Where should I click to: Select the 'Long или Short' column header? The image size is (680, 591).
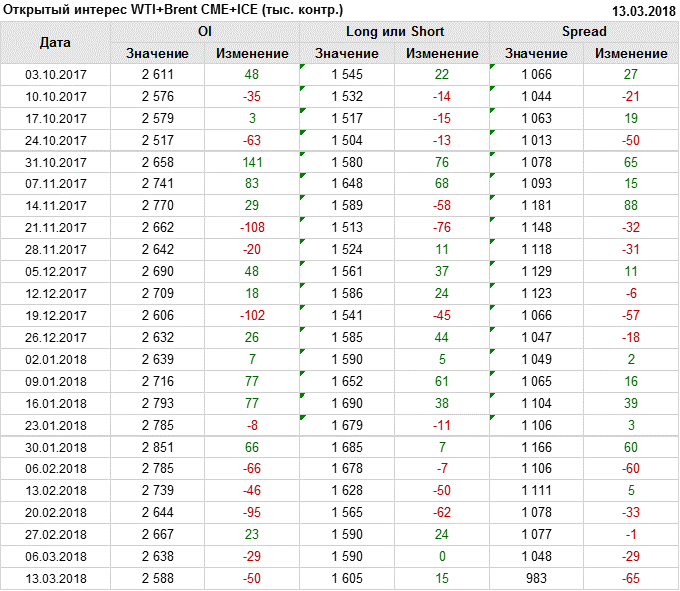tap(394, 32)
